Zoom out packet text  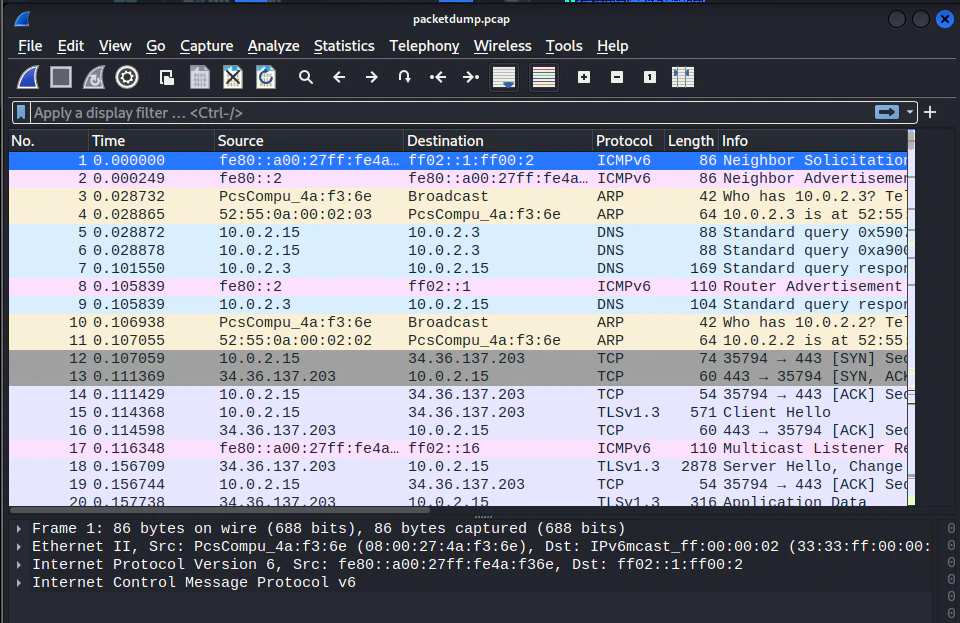tap(617, 77)
